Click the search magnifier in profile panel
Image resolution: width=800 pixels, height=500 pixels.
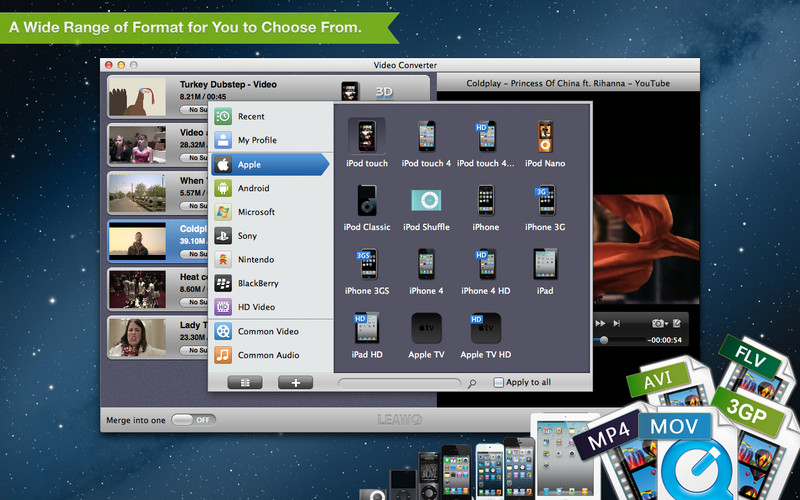pos(472,383)
